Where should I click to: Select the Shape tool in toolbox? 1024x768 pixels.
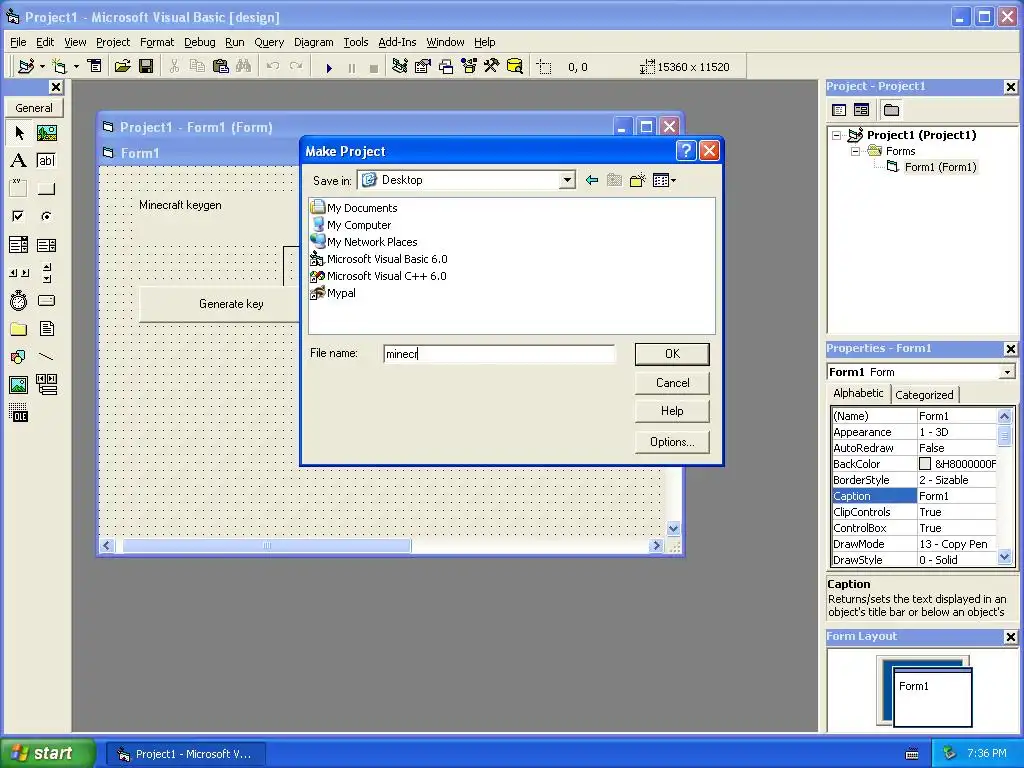click(19, 357)
